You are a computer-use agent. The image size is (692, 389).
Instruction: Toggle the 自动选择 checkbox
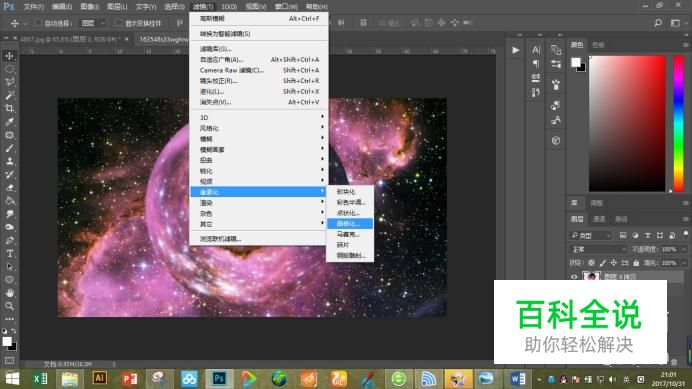38,23
